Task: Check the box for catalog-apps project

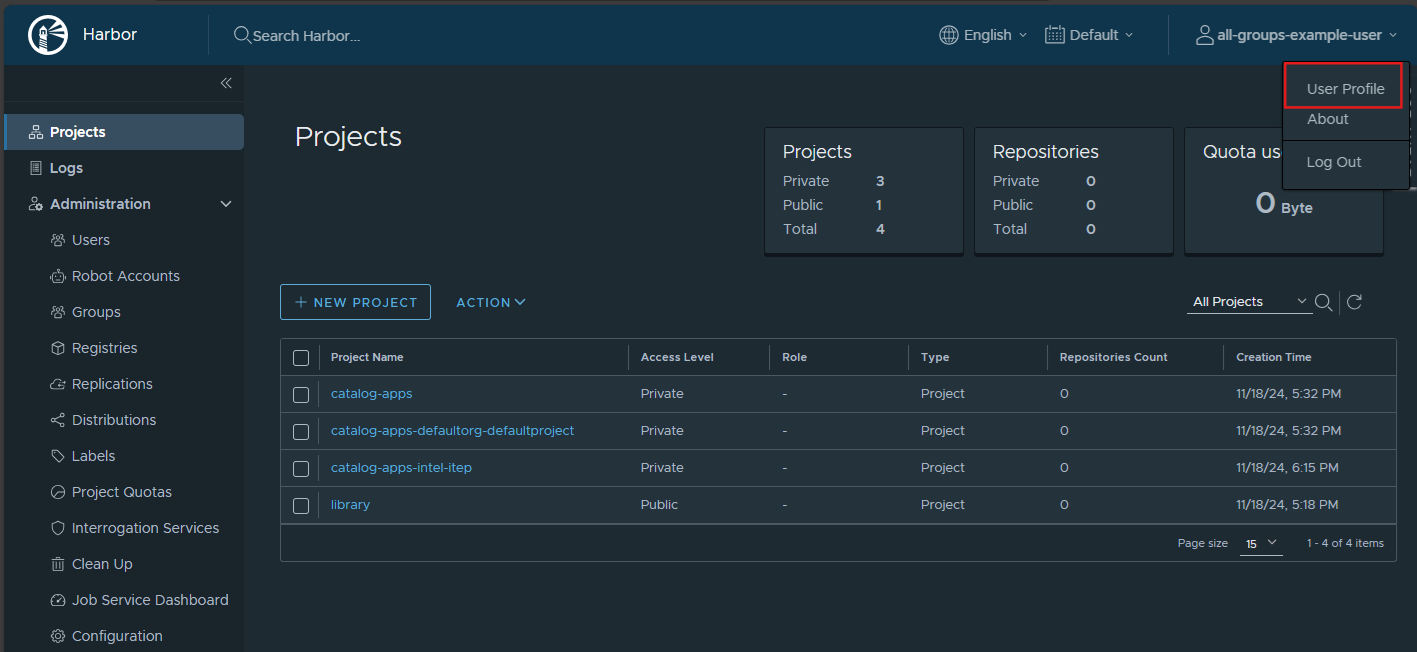Action: point(301,395)
